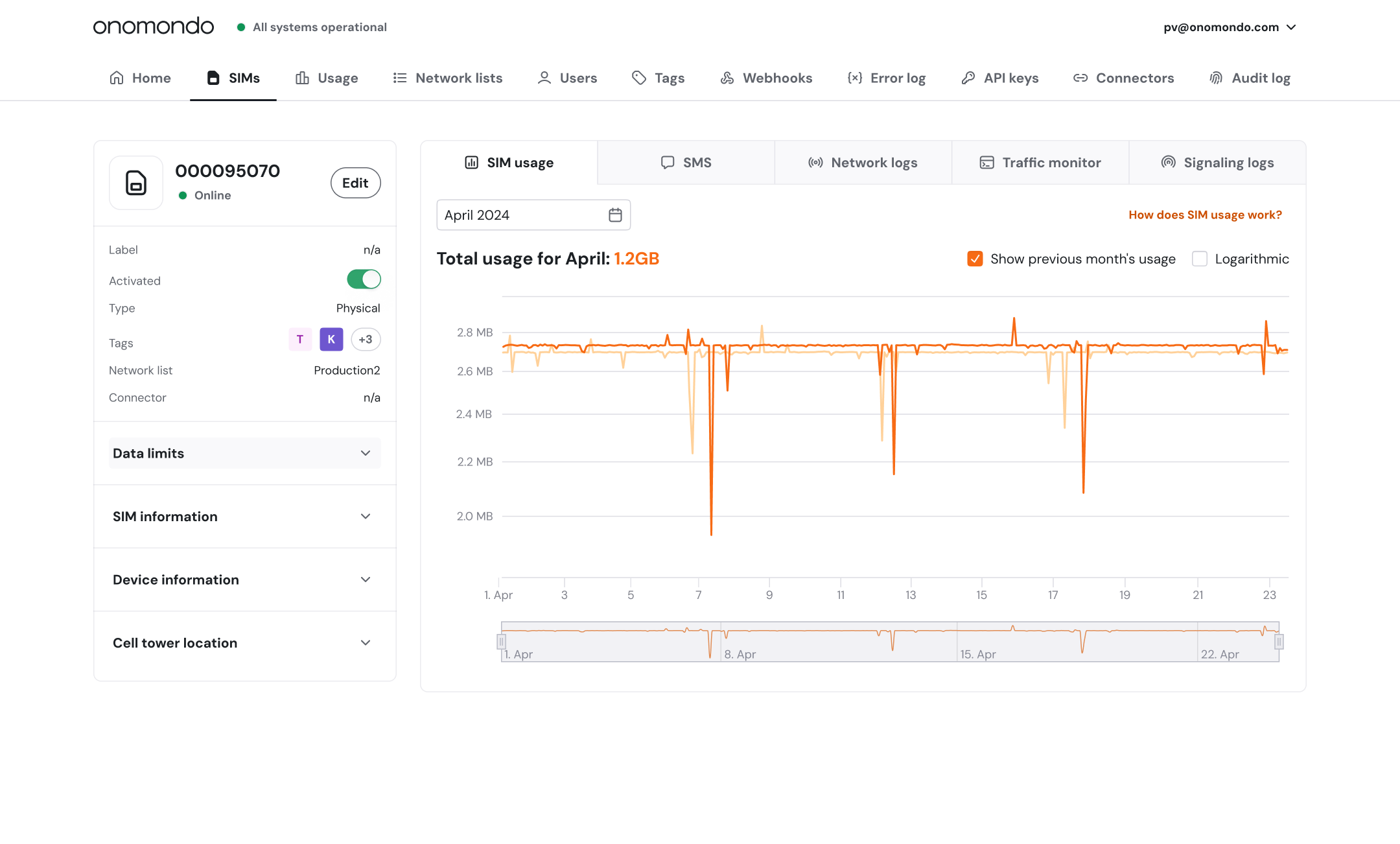Click the Connectors link icon
The image size is (1400, 844).
(1080, 78)
